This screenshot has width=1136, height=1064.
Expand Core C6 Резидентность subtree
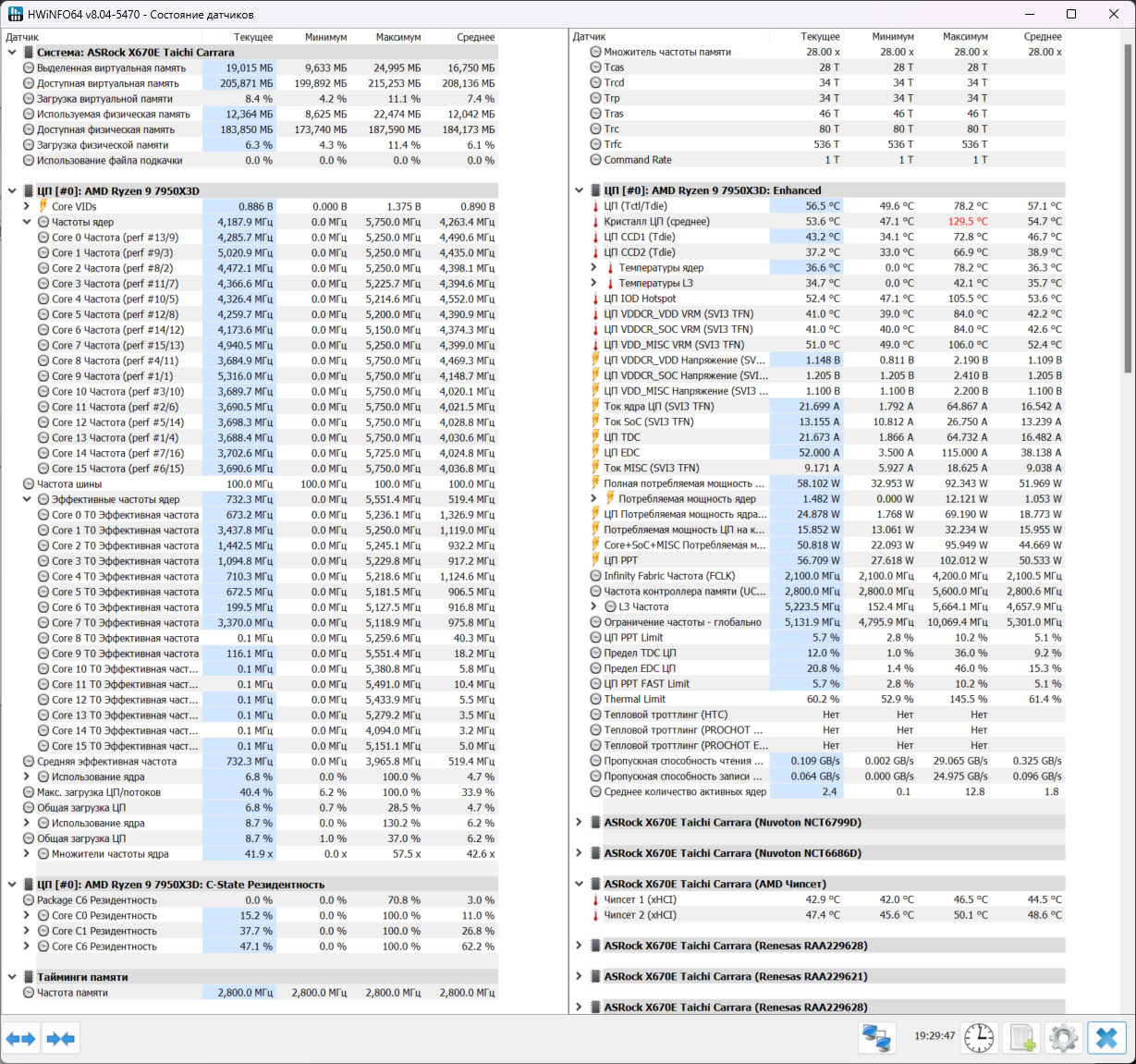[x=27, y=947]
